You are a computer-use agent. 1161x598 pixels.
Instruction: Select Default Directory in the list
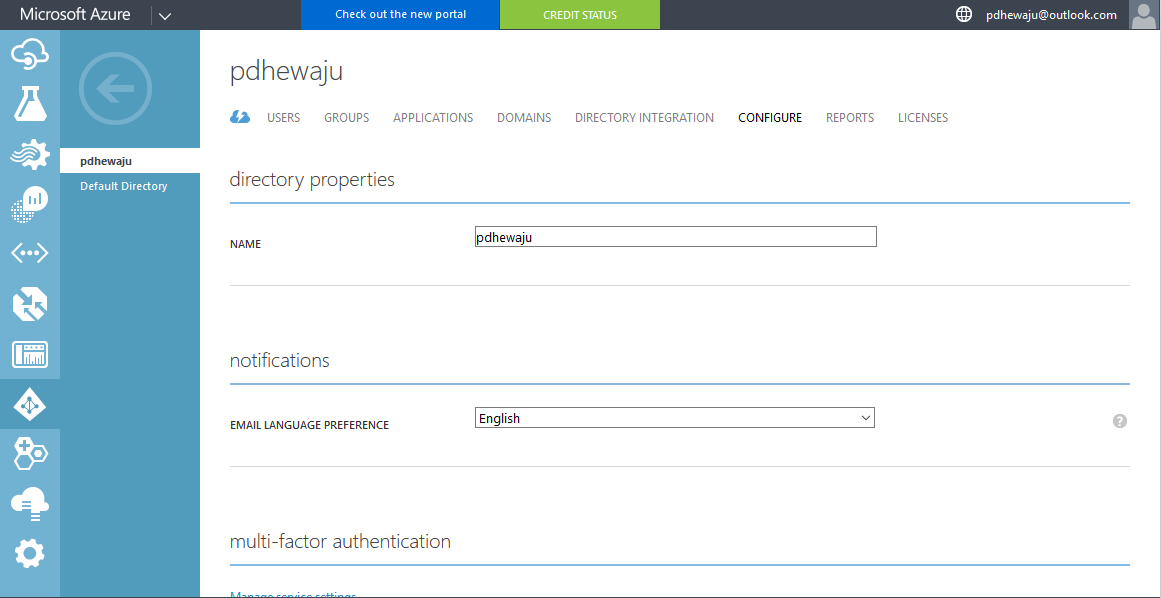pyautogui.click(x=124, y=186)
